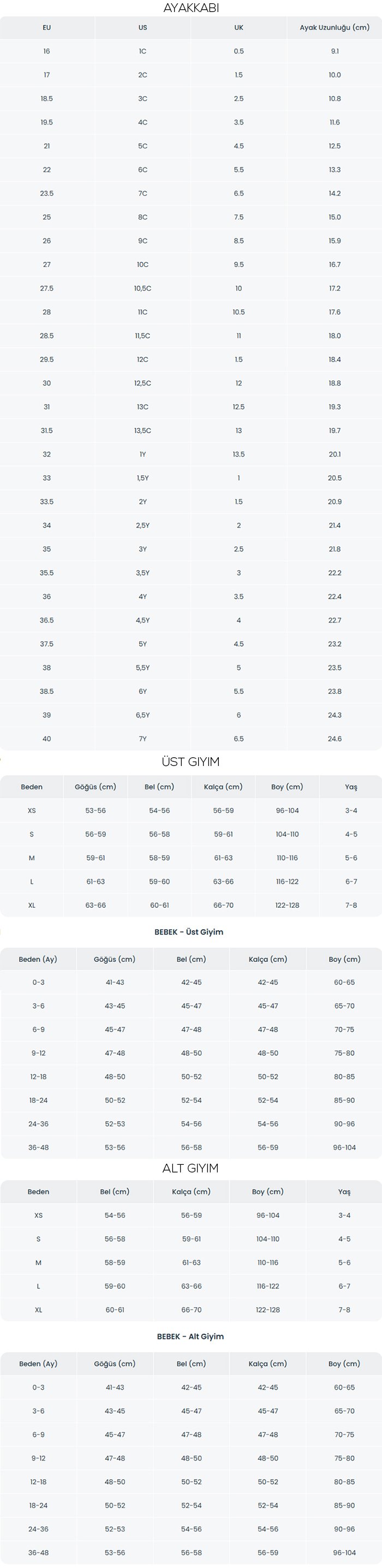Screen dimensions: 382x1568
Task: Select 36-48 month row in BEBEK - Alt Giyim
Action: 190,1553
